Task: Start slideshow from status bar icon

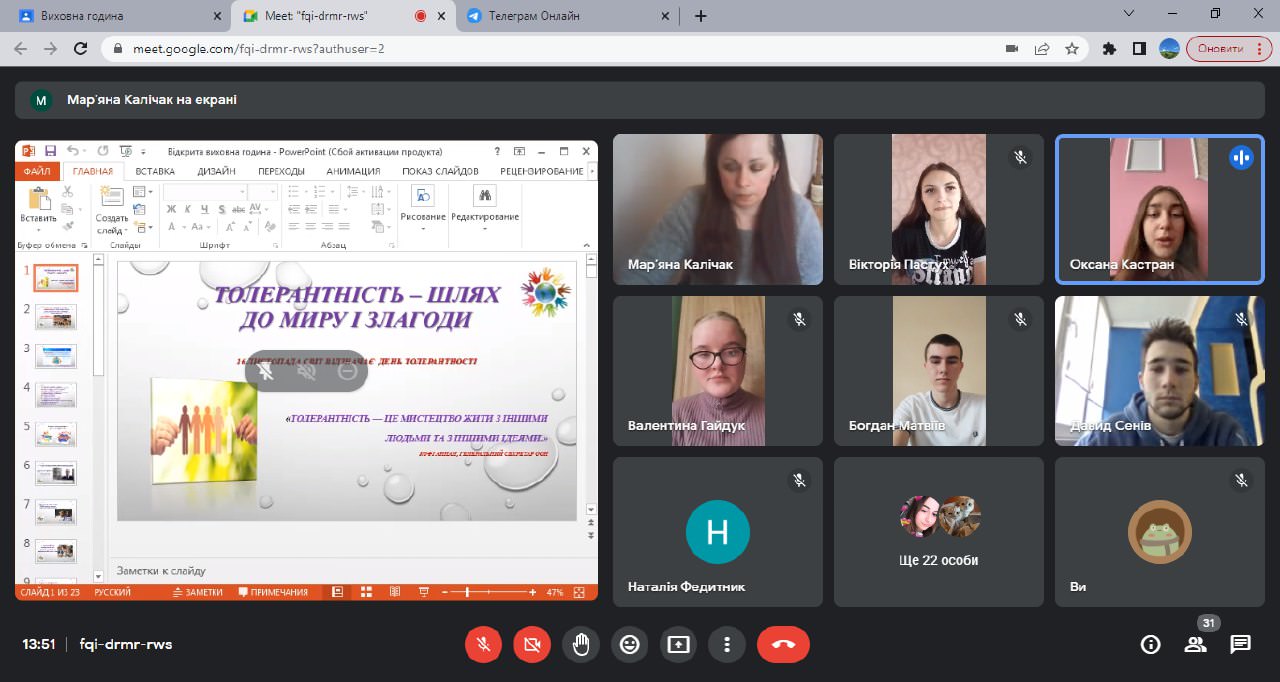Action: click(x=424, y=592)
